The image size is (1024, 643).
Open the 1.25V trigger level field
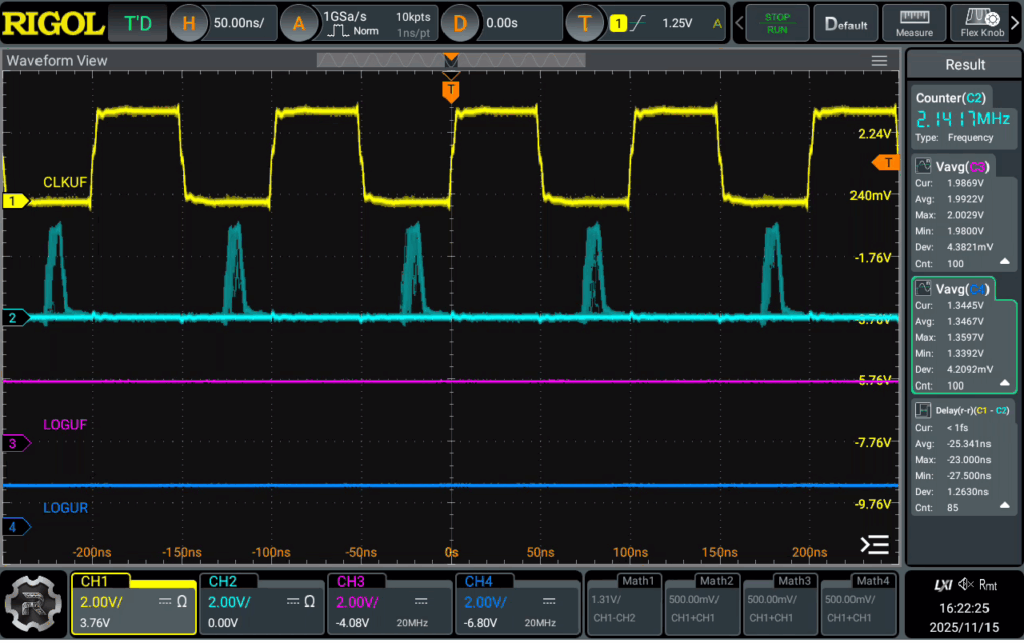pyautogui.click(x=677, y=24)
